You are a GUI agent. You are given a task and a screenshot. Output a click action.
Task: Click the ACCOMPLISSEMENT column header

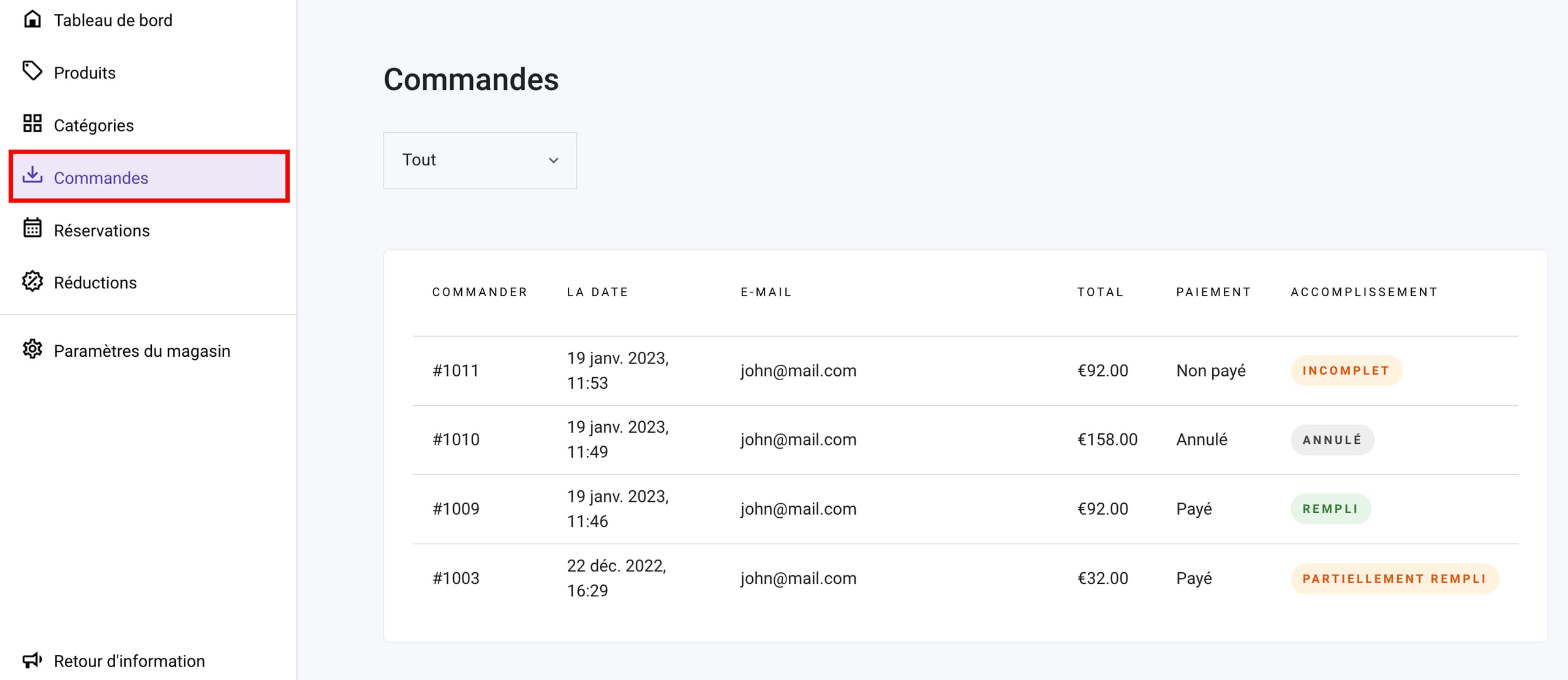click(1363, 292)
